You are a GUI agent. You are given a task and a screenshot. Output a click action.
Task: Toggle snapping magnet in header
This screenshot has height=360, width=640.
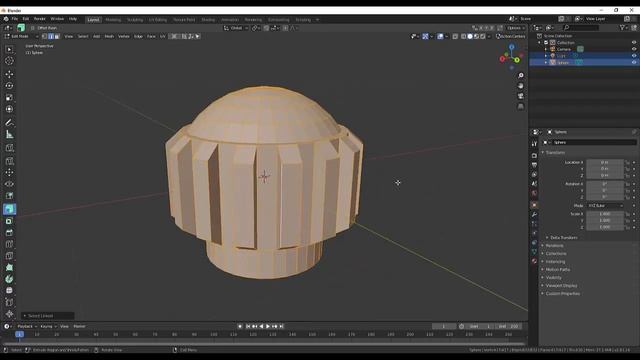(x=266, y=28)
